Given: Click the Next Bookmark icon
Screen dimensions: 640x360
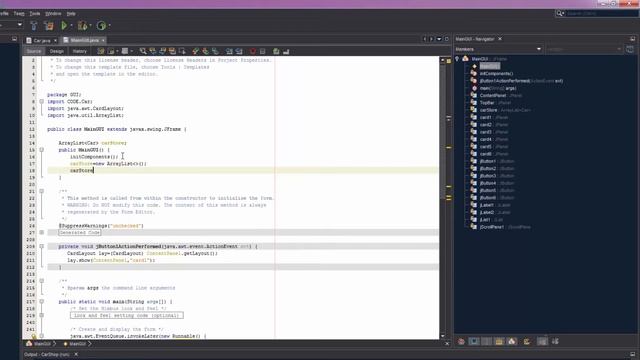Looking at the screenshot, I should pyautogui.click(x=205, y=51).
